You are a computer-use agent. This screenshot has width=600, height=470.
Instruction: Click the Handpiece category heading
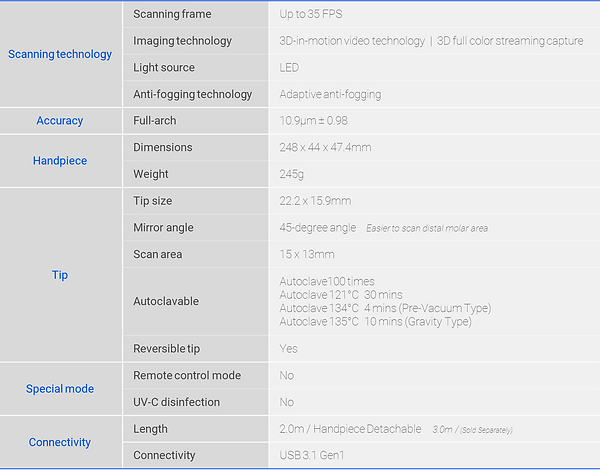pyautogui.click(x=60, y=161)
